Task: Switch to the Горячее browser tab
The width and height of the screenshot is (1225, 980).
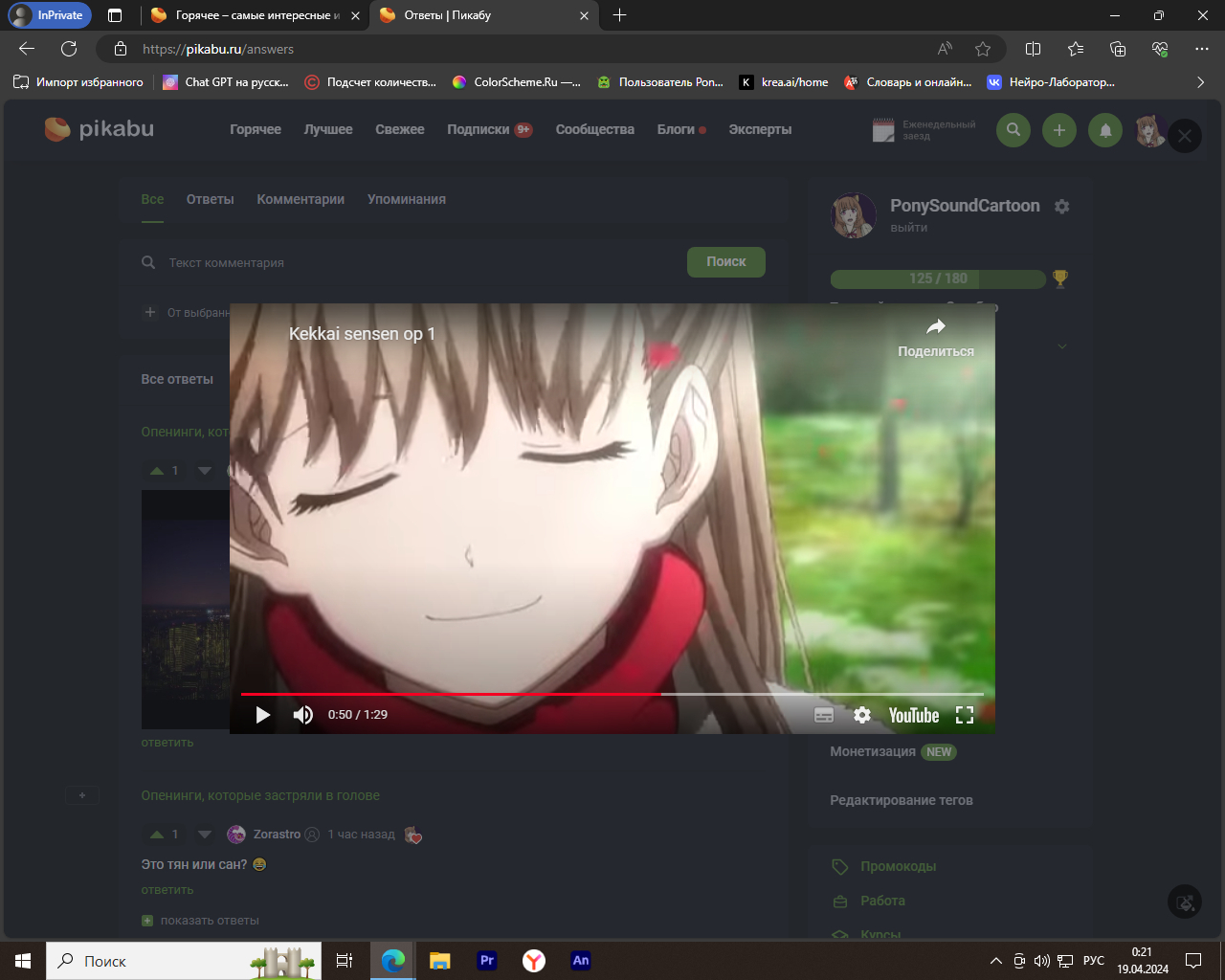Action: click(256, 15)
